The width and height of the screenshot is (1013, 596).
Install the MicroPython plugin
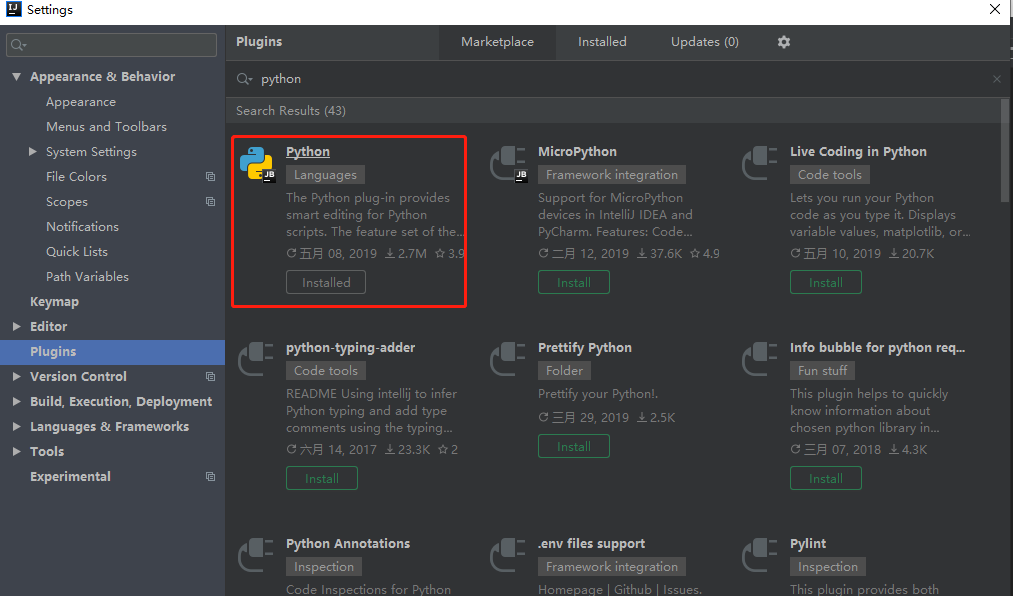574,283
